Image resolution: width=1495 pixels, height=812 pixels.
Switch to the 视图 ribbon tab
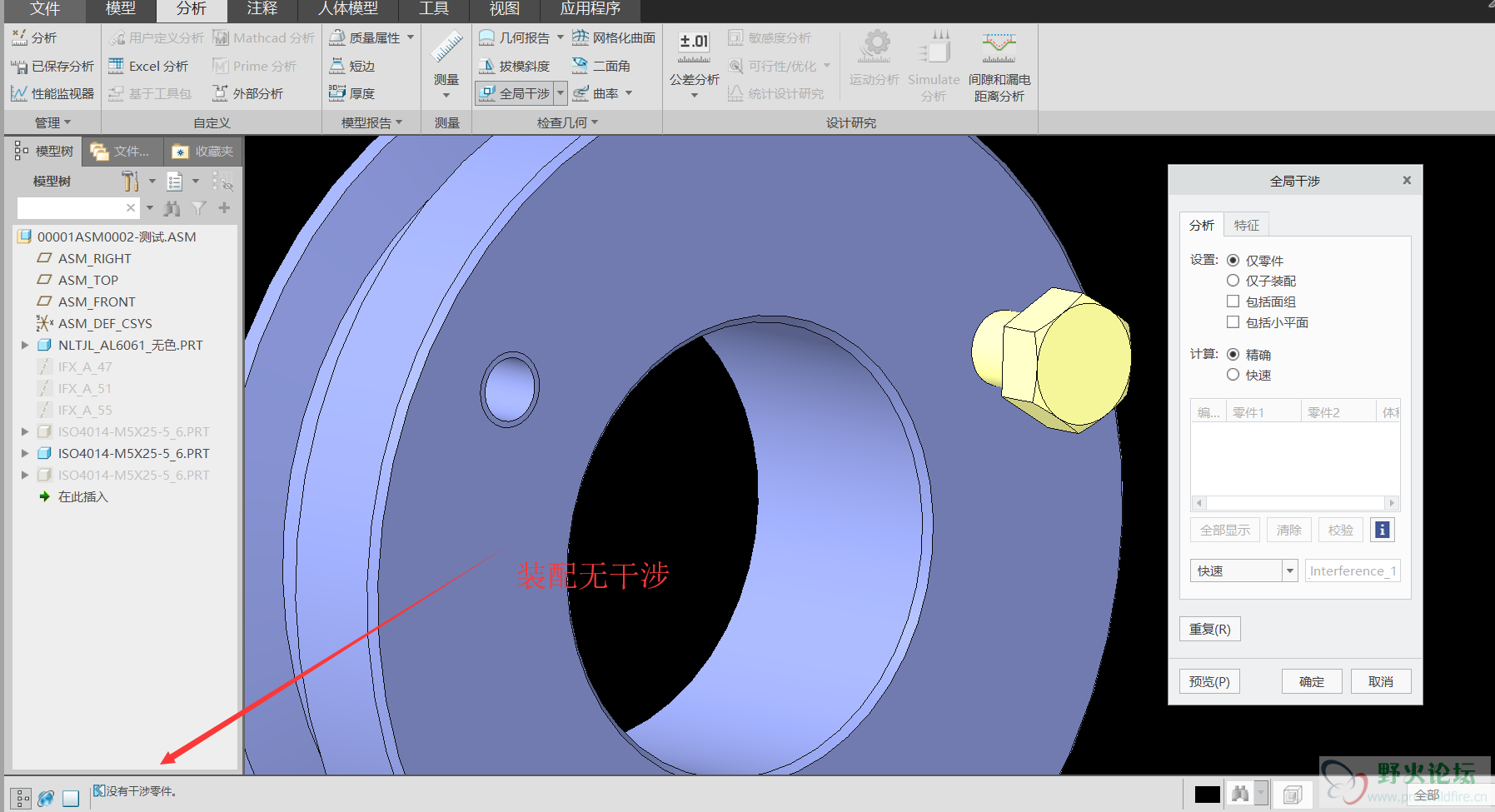point(504,9)
